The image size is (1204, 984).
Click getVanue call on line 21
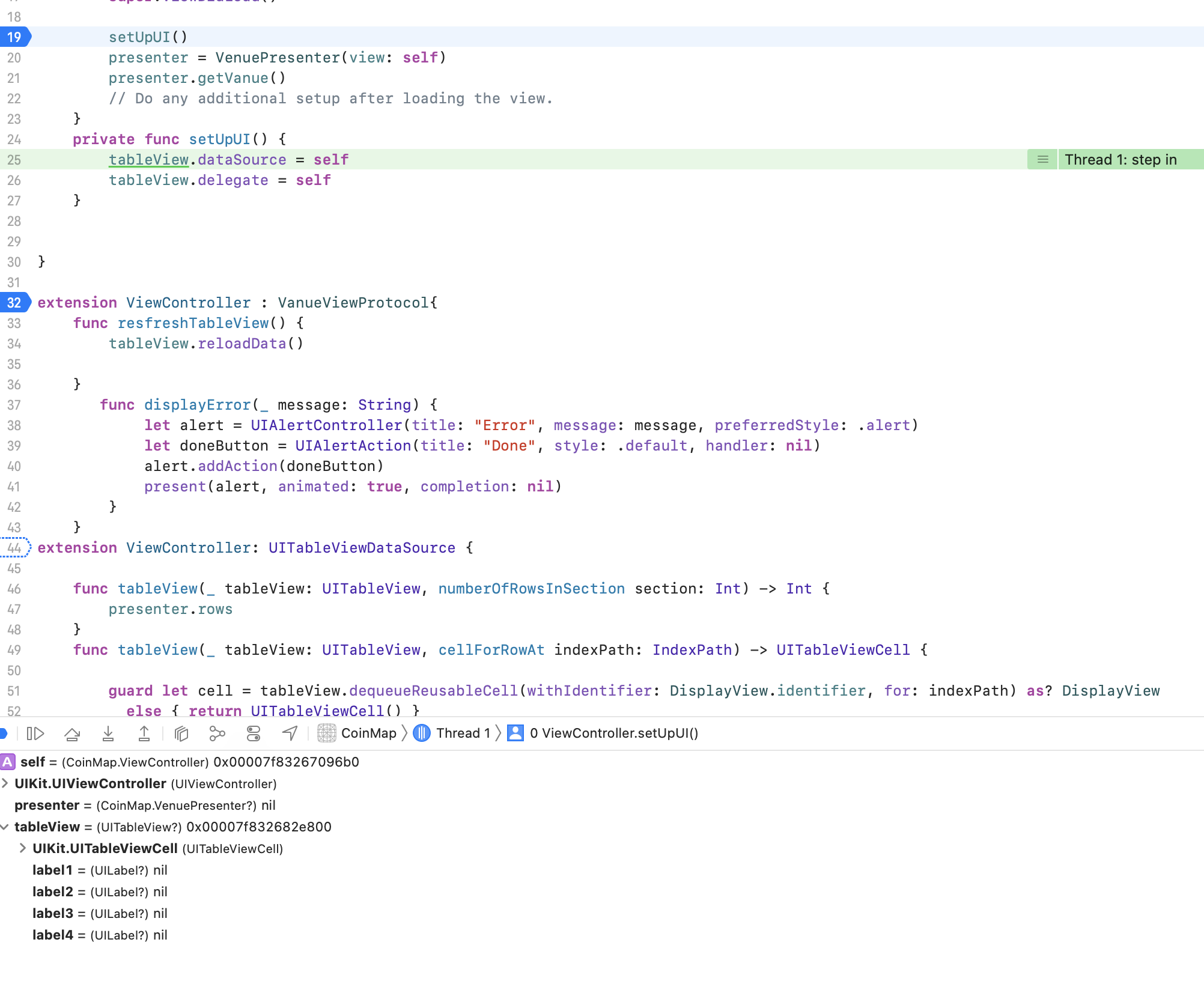tap(233, 78)
